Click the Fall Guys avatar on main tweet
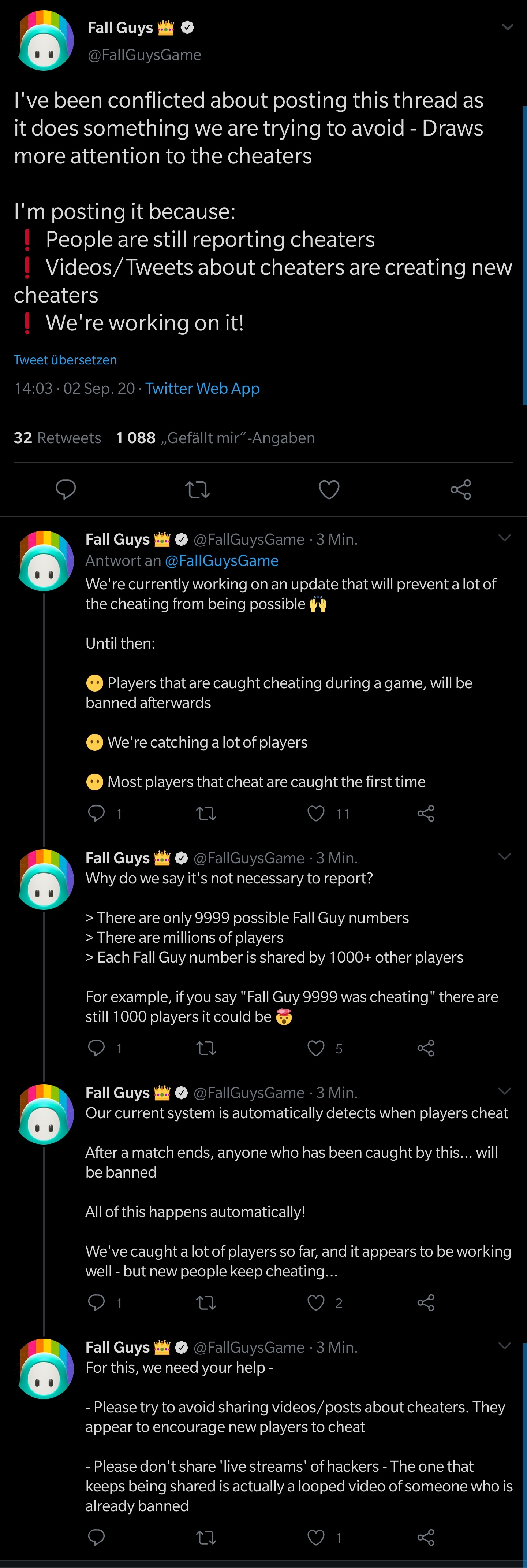527x1568 pixels. pos(46,41)
